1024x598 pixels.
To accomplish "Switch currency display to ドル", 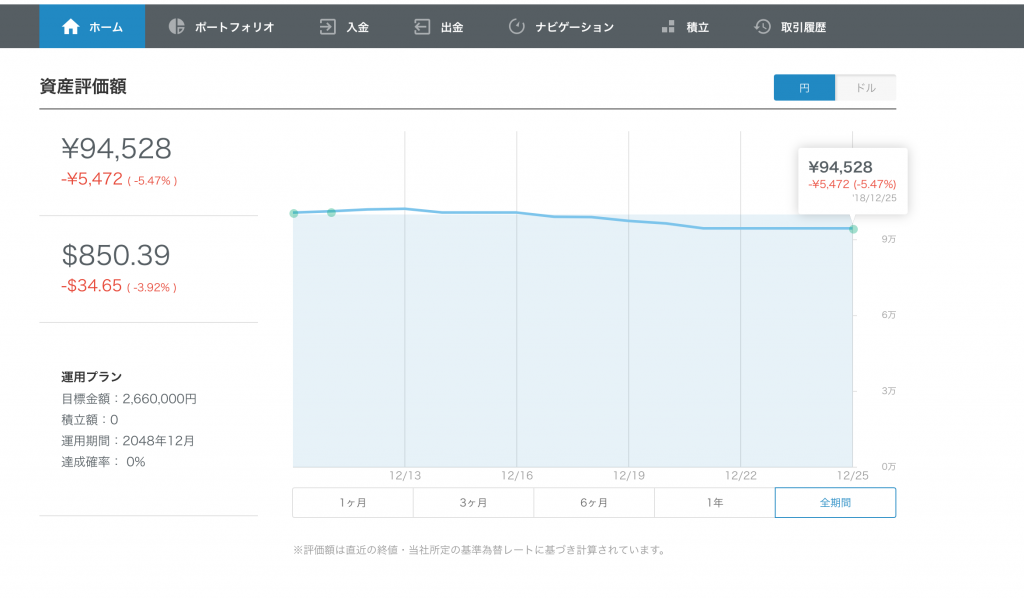I will (865, 87).
